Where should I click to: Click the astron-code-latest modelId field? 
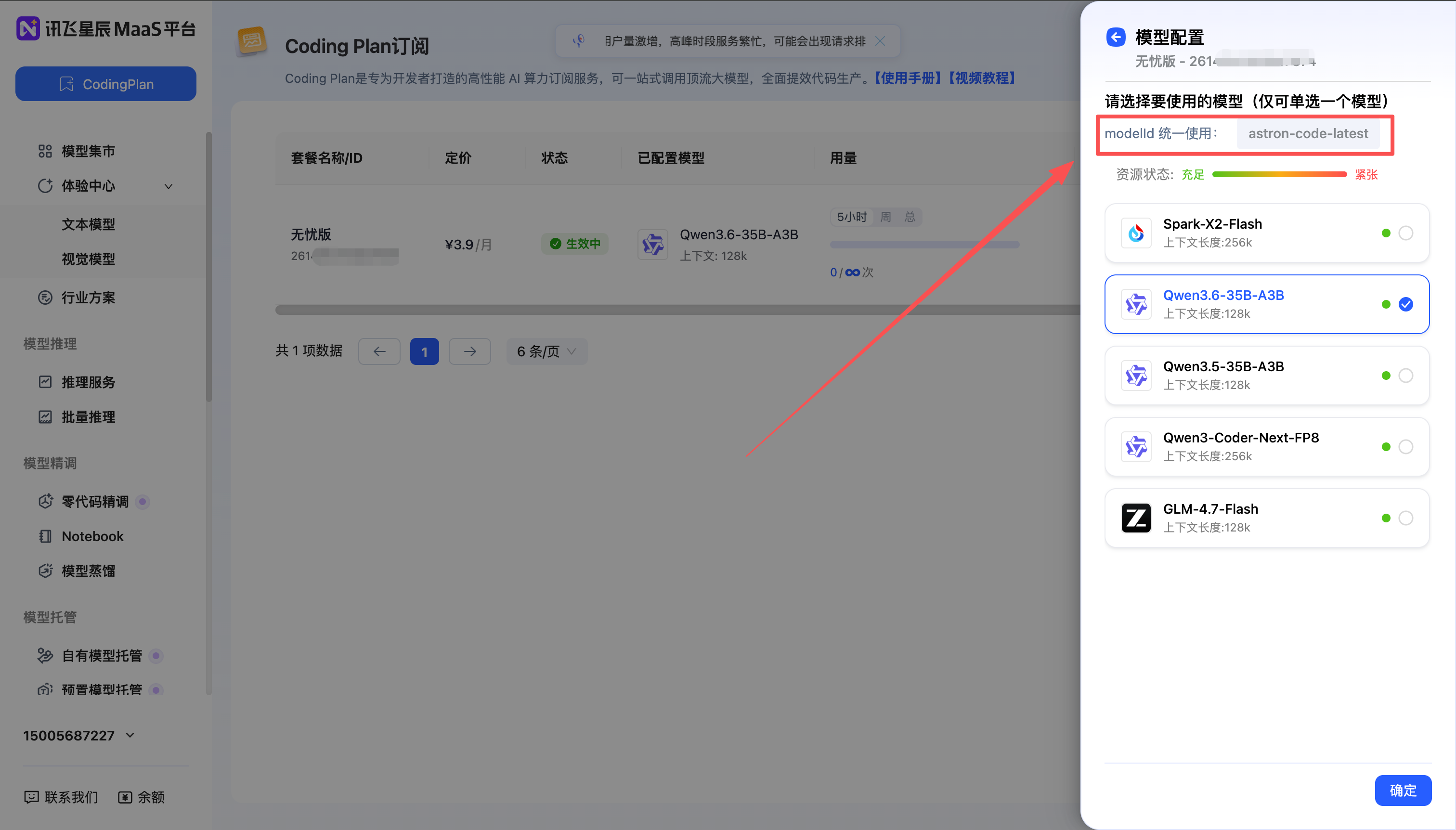1308,133
